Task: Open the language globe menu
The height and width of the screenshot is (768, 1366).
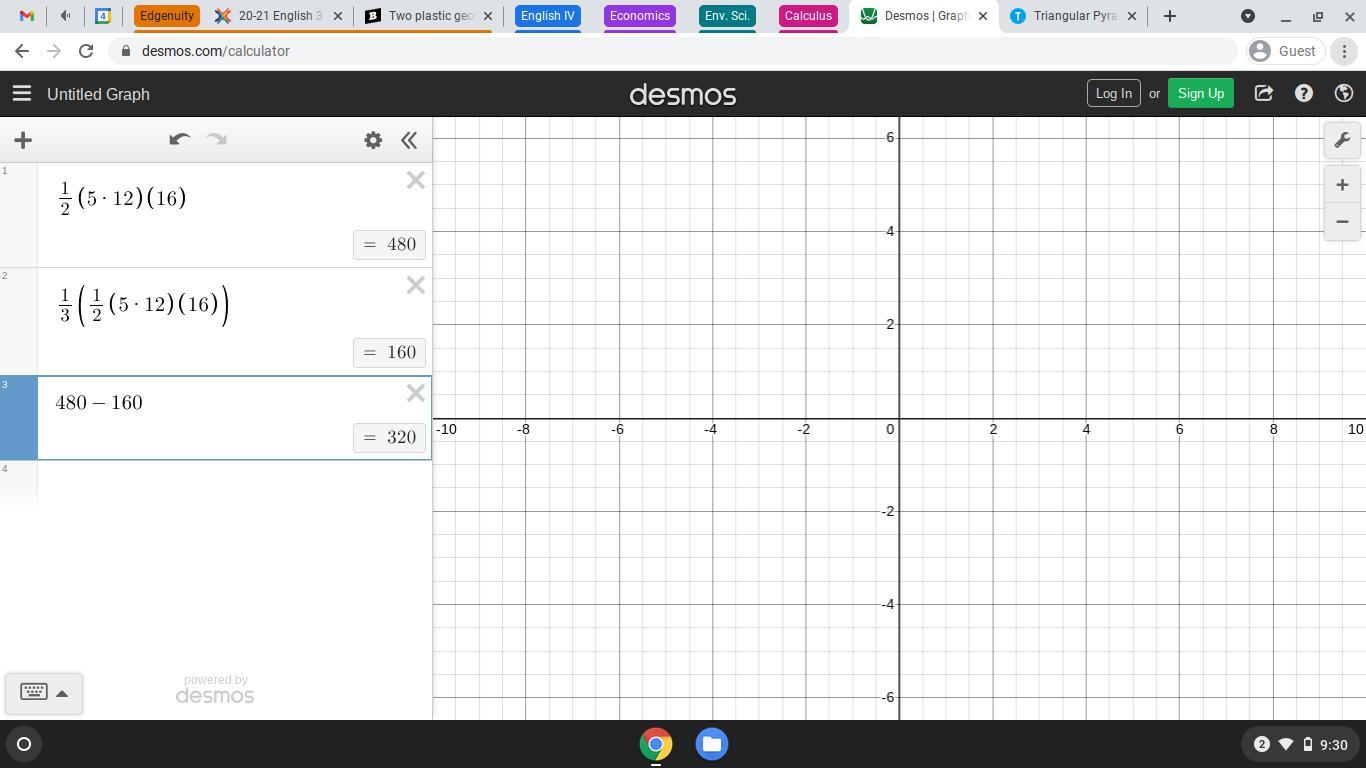Action: tap(1344, 93)
